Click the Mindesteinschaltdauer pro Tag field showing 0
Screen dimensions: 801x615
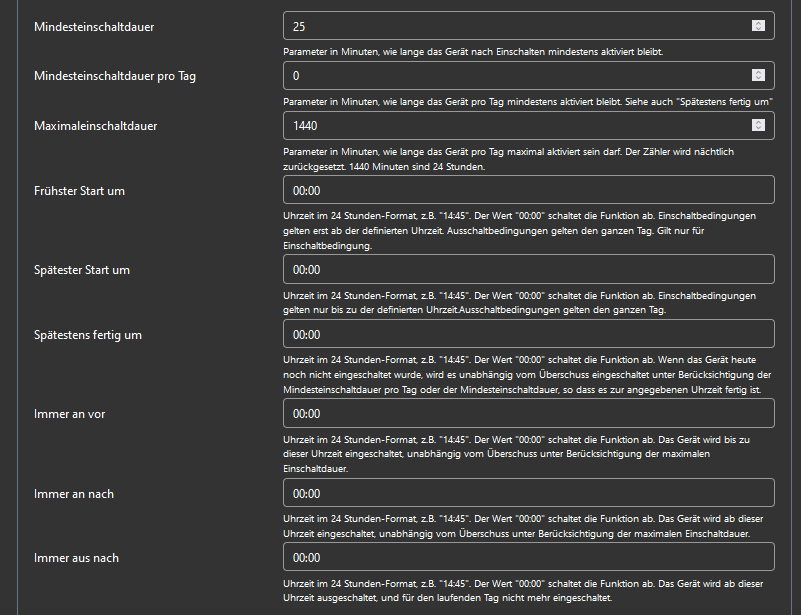[x=529, y=76]
